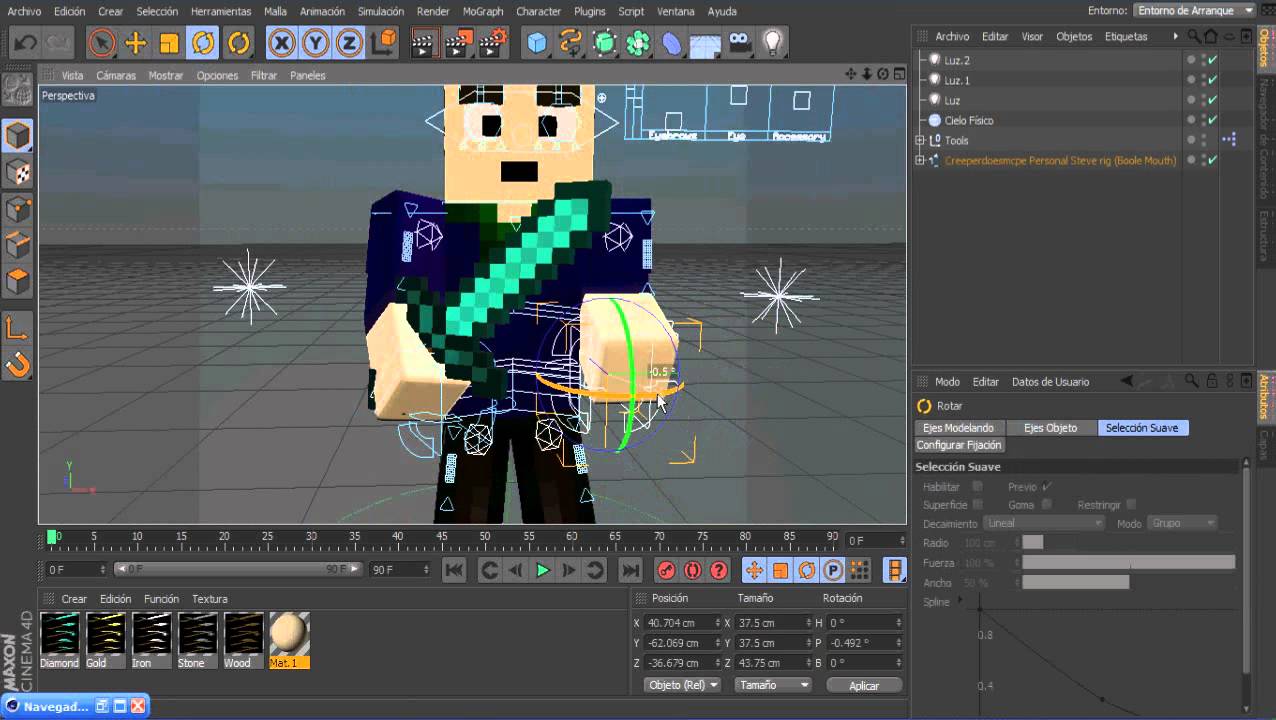Click the coordinate system cube icon
The image size is (1276, 720).
point(383,43)
